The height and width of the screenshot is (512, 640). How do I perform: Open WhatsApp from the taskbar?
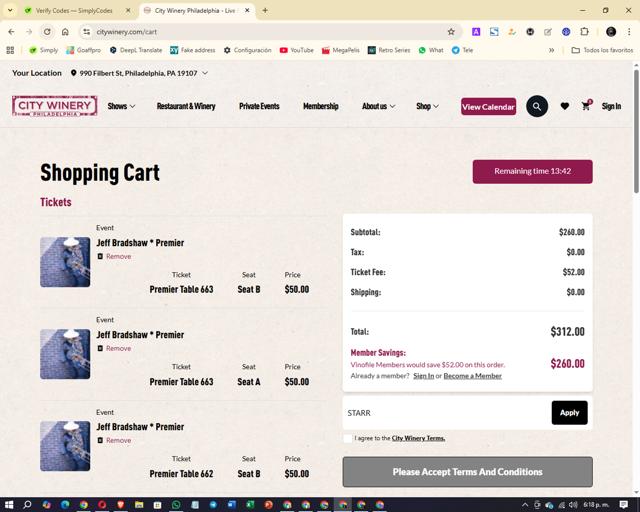176,505
